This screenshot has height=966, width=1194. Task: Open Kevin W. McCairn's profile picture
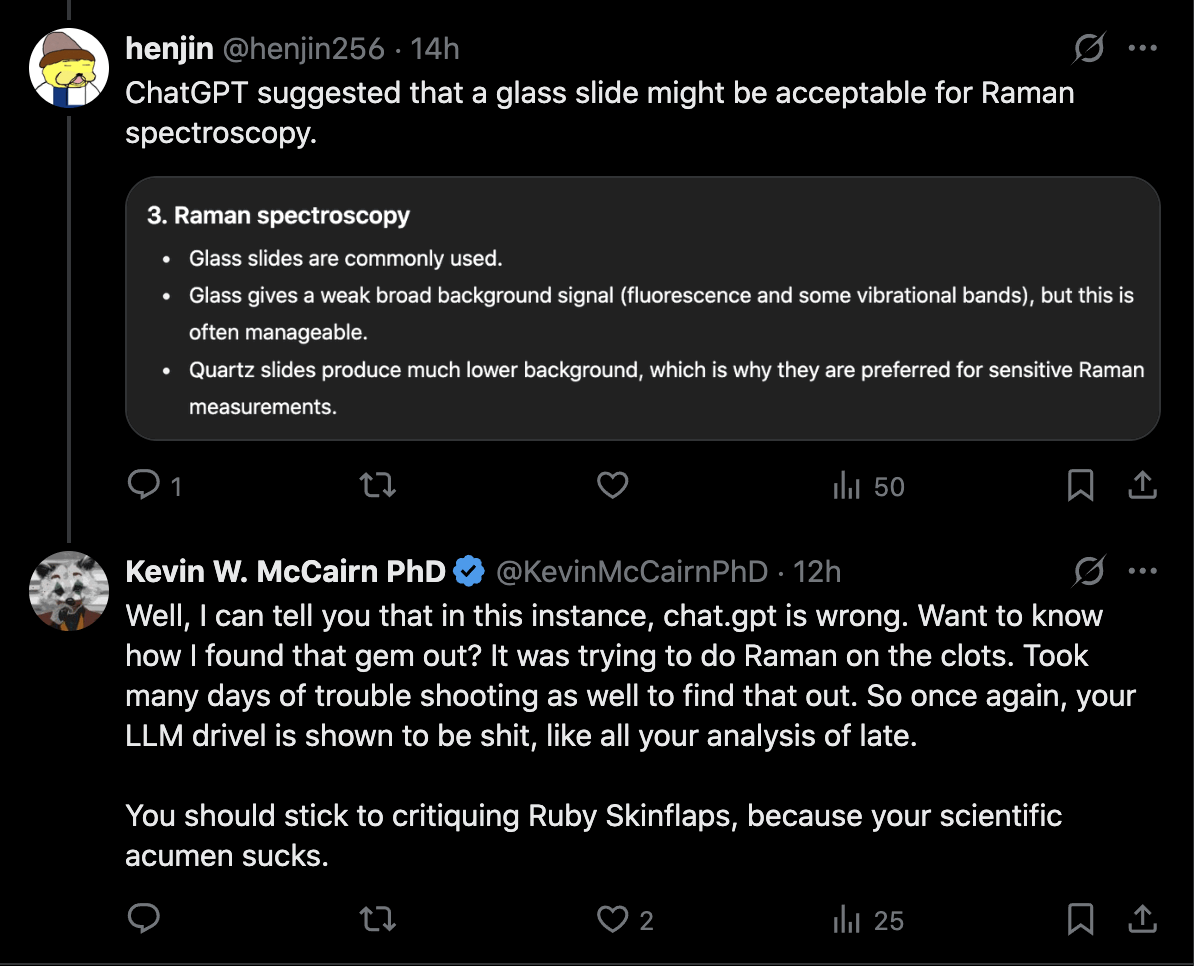pos(68,592)
